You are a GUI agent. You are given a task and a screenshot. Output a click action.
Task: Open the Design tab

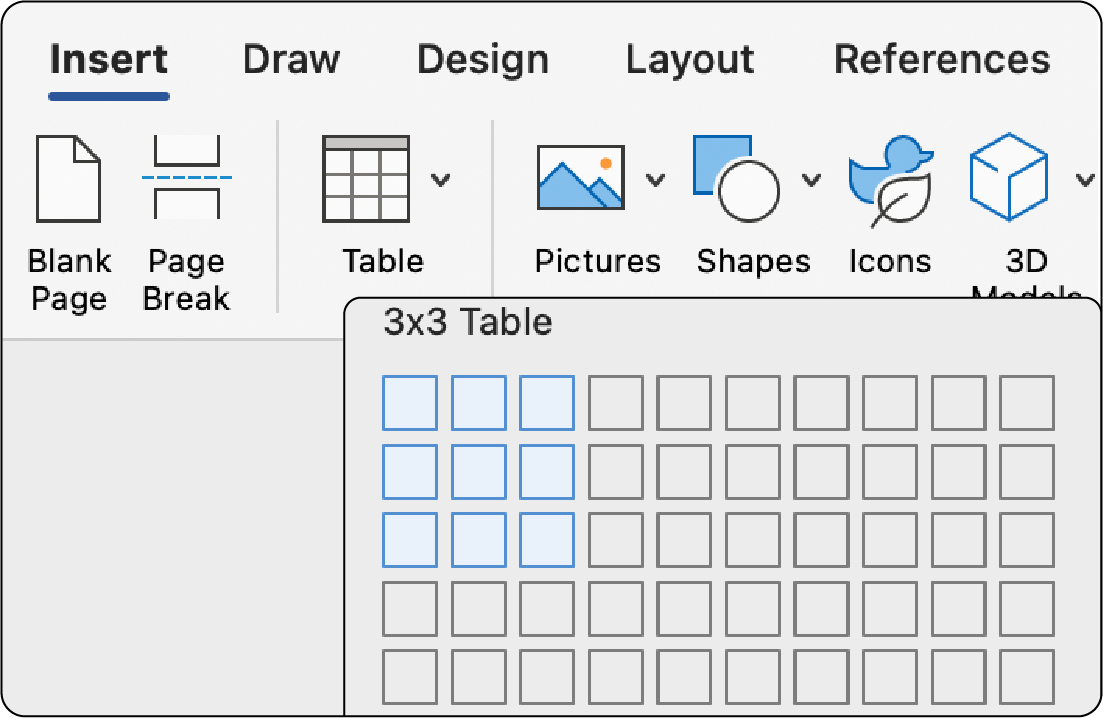coord(482,60)
